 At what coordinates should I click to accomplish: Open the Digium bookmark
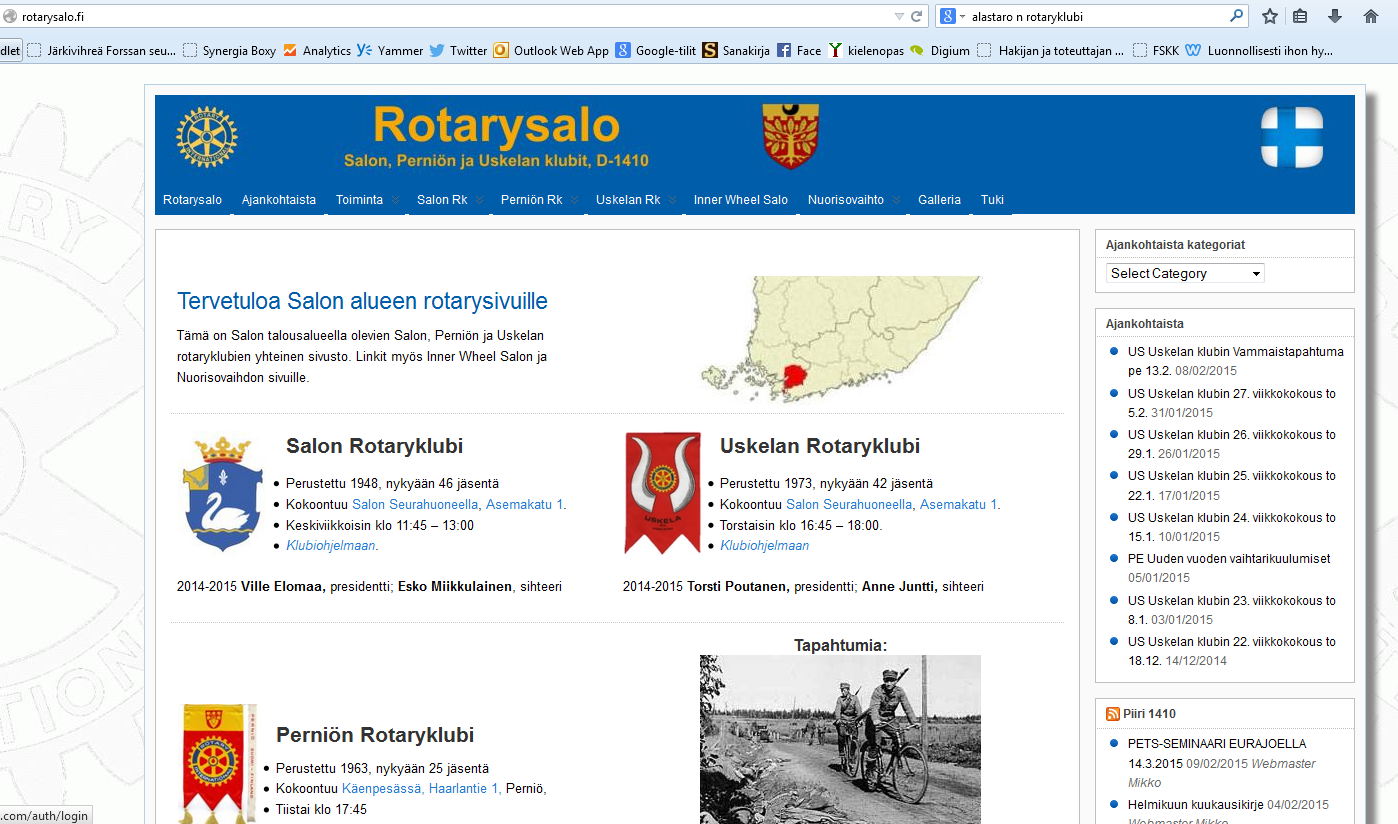point(940,50)
